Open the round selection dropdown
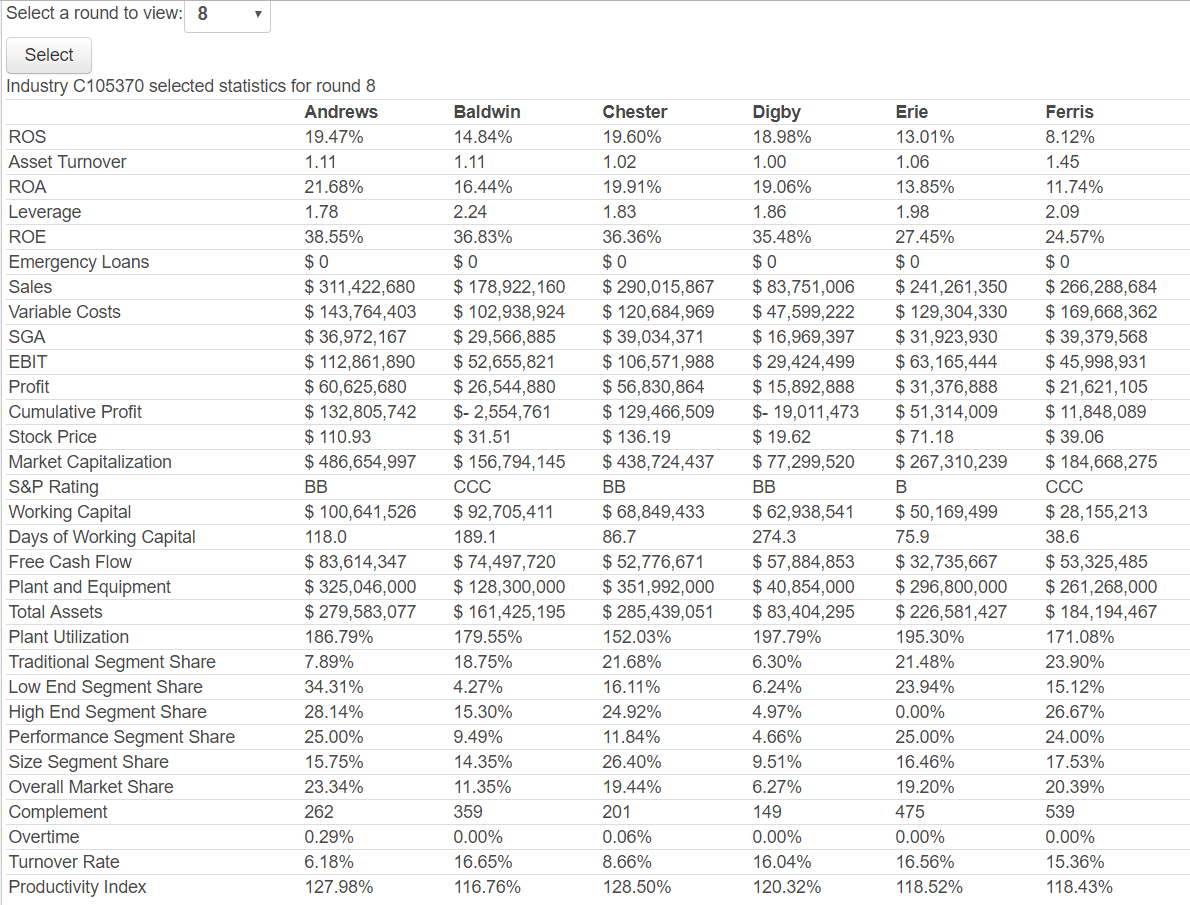Screen dimensions: 1190x905 tap(228, 14)
